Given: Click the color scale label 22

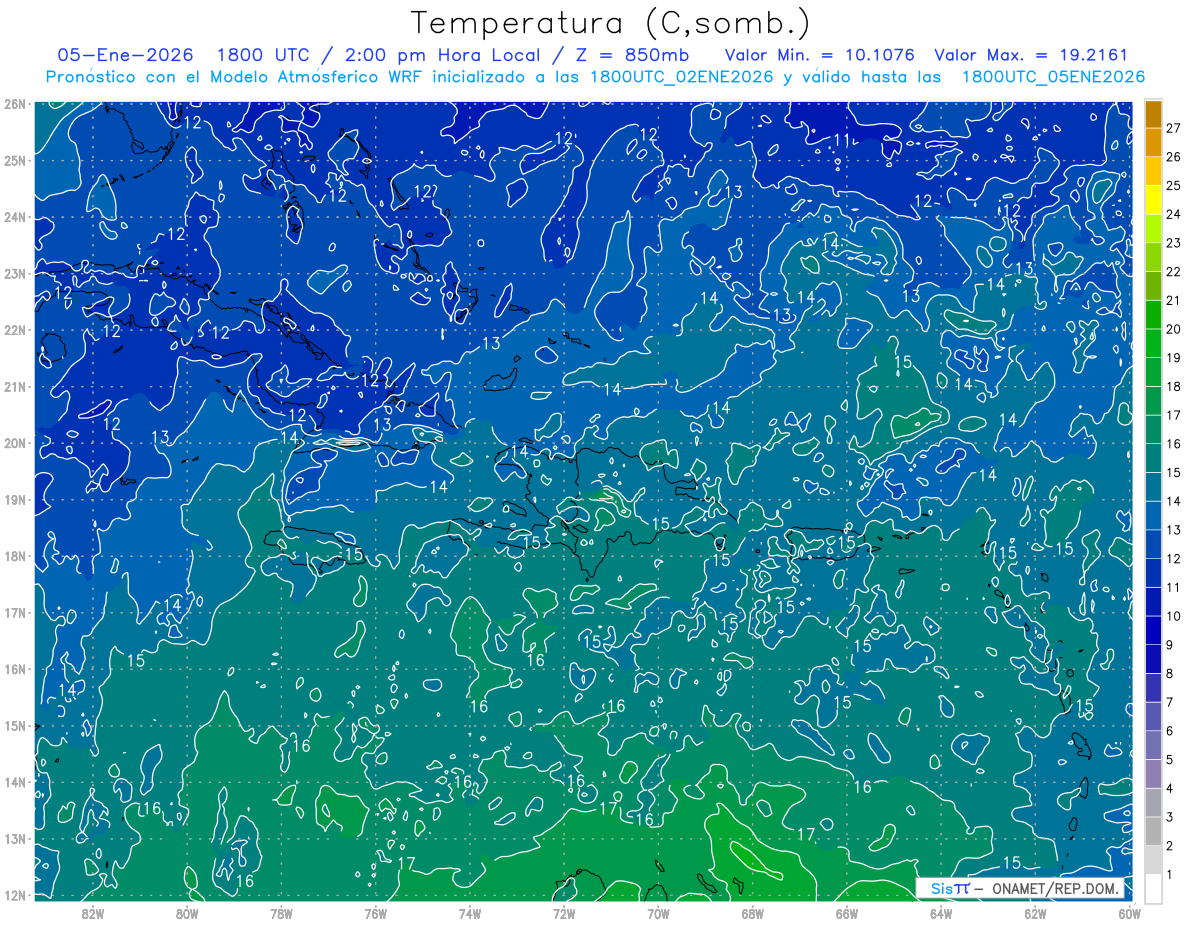Looking at the screenshot, I should [x=1174, y=272].
